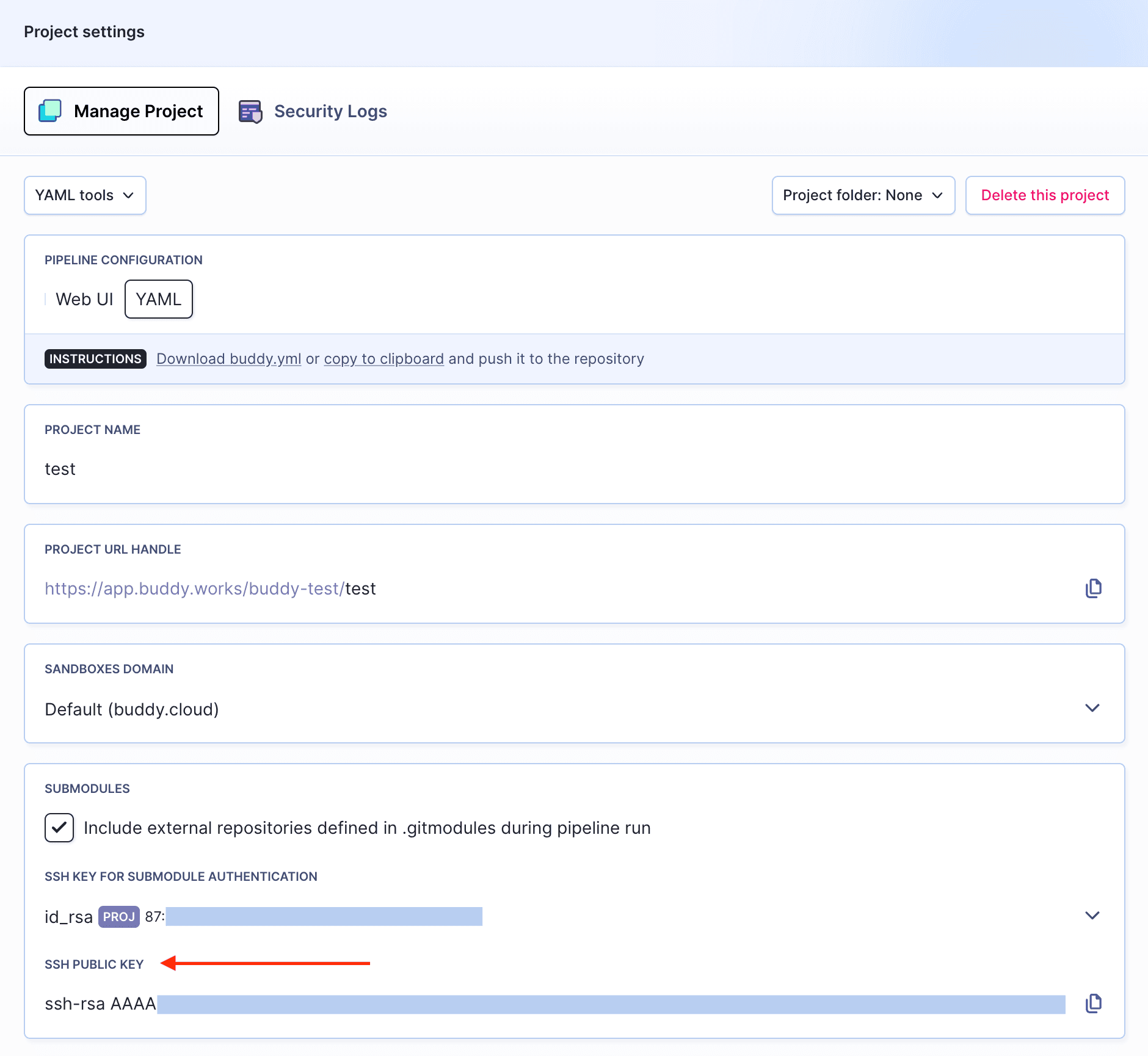Screen dimensions: 1148x1056
Task: Select the Manage Project tab
Action: [122, 111]
